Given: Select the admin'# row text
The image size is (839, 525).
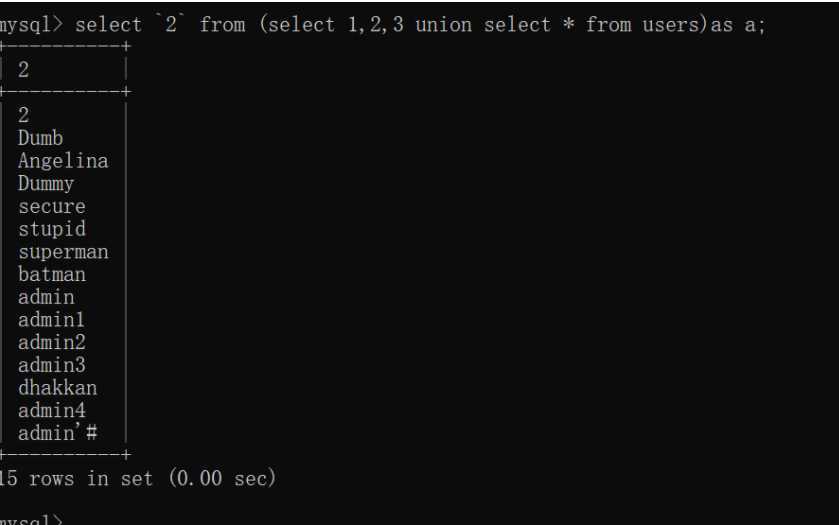Looking at the screenshot, I should (x=58, y=433).
